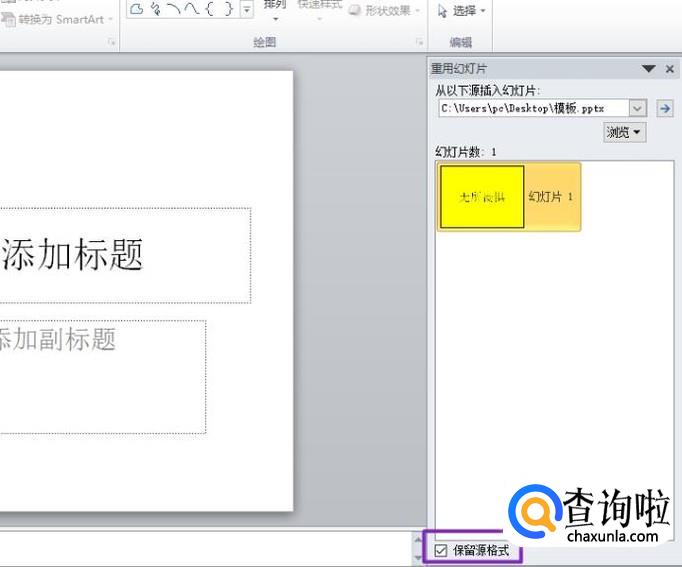The height and width of the screenshot is (567, 682).
Task: Open the Drawing group dialog launcher
Action: (419, 42)
